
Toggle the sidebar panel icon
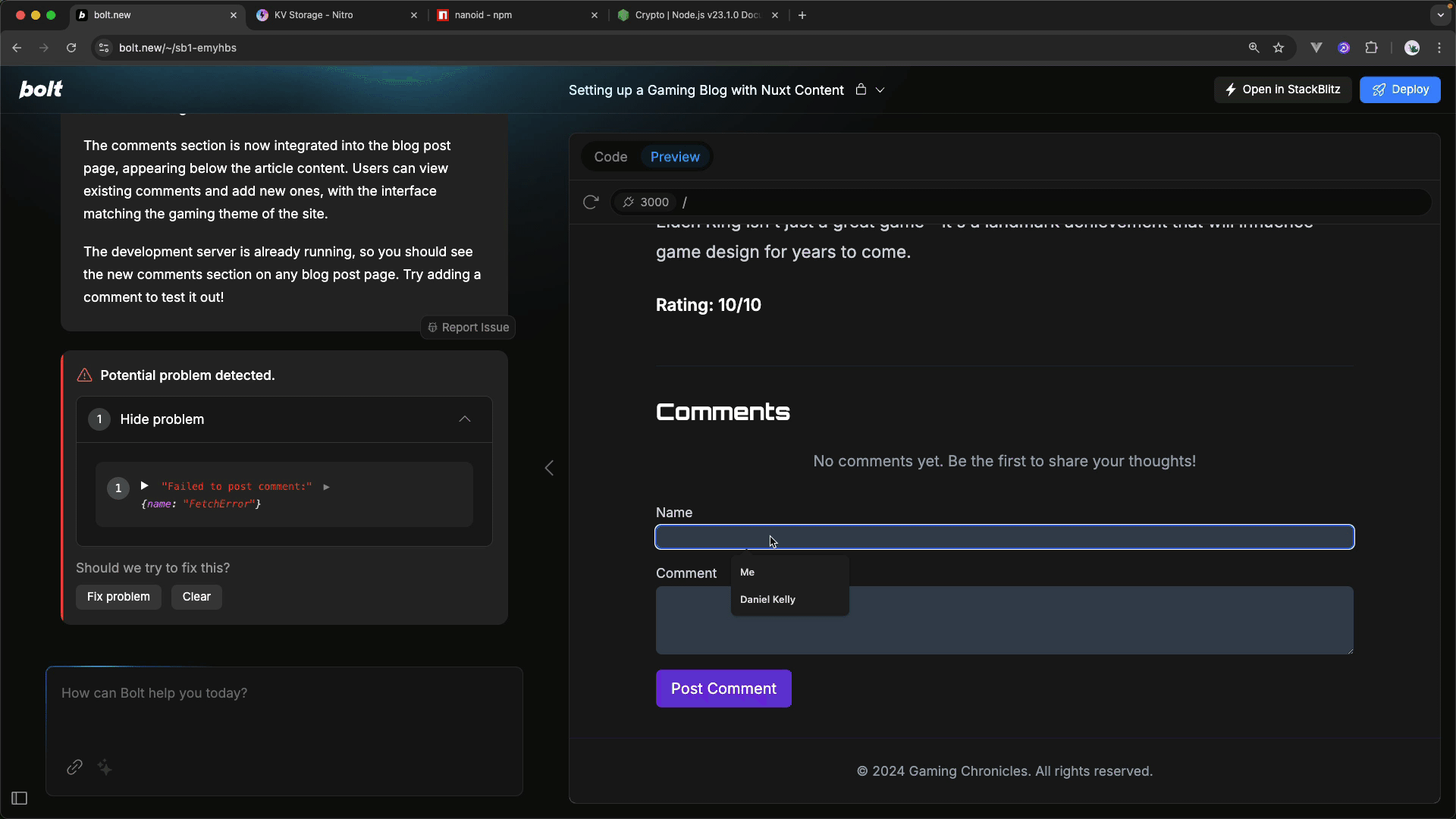click(x=20, y=798)
